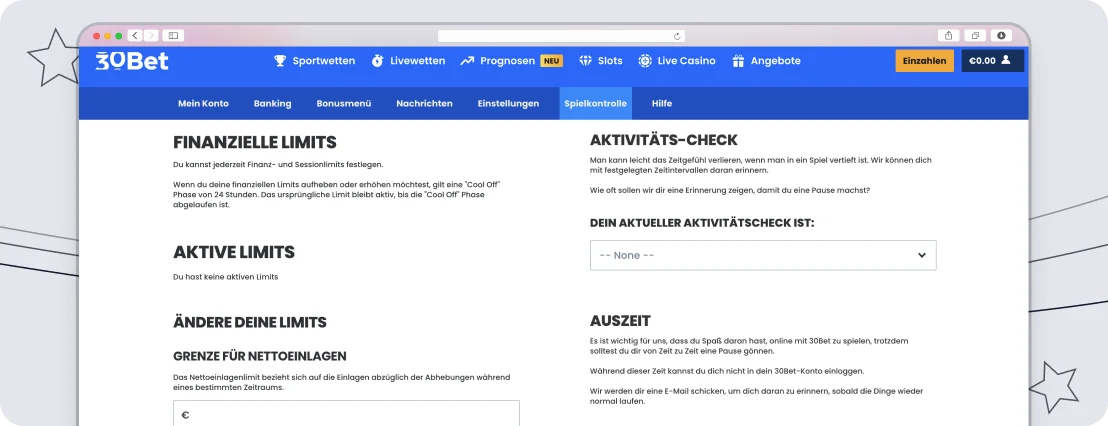Click the Finanzielle Limits heading
Viewport: 1108px width, 426px height.
(255, 143)
